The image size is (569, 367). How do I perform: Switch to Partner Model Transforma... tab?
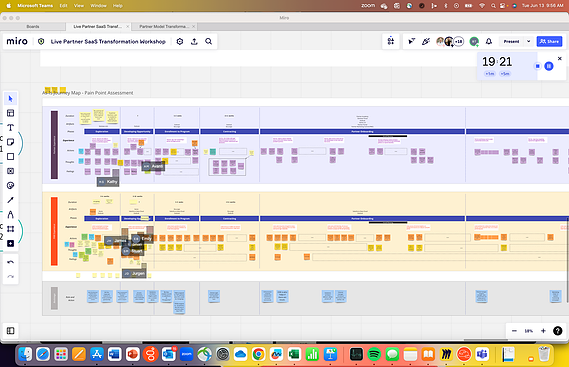pos(164,26)
